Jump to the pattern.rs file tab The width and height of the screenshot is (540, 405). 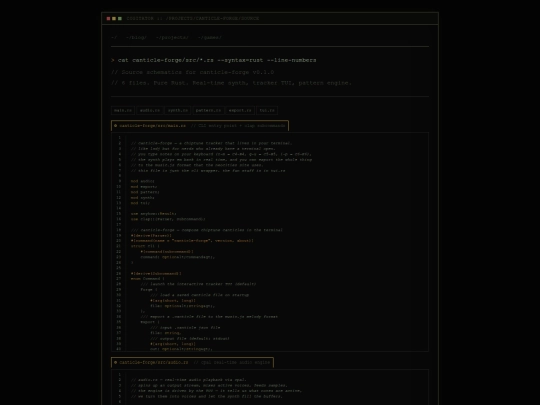(208, 111)
